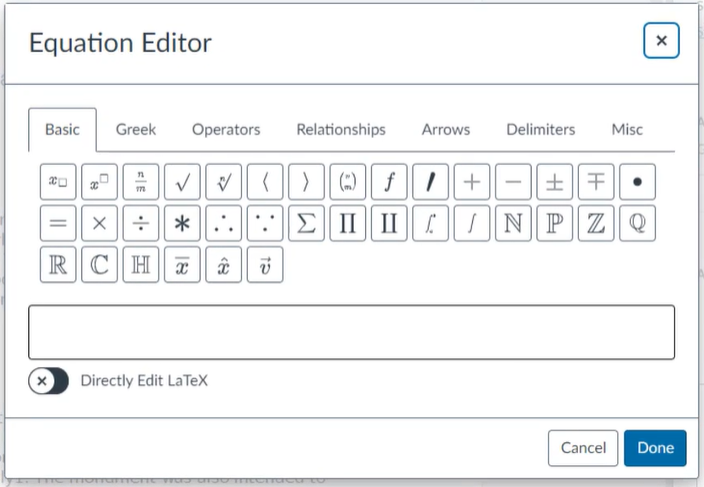Screen dimensions: 704x487
Task: Switch to the Greek tab
Action: click(x=136, y=129)
